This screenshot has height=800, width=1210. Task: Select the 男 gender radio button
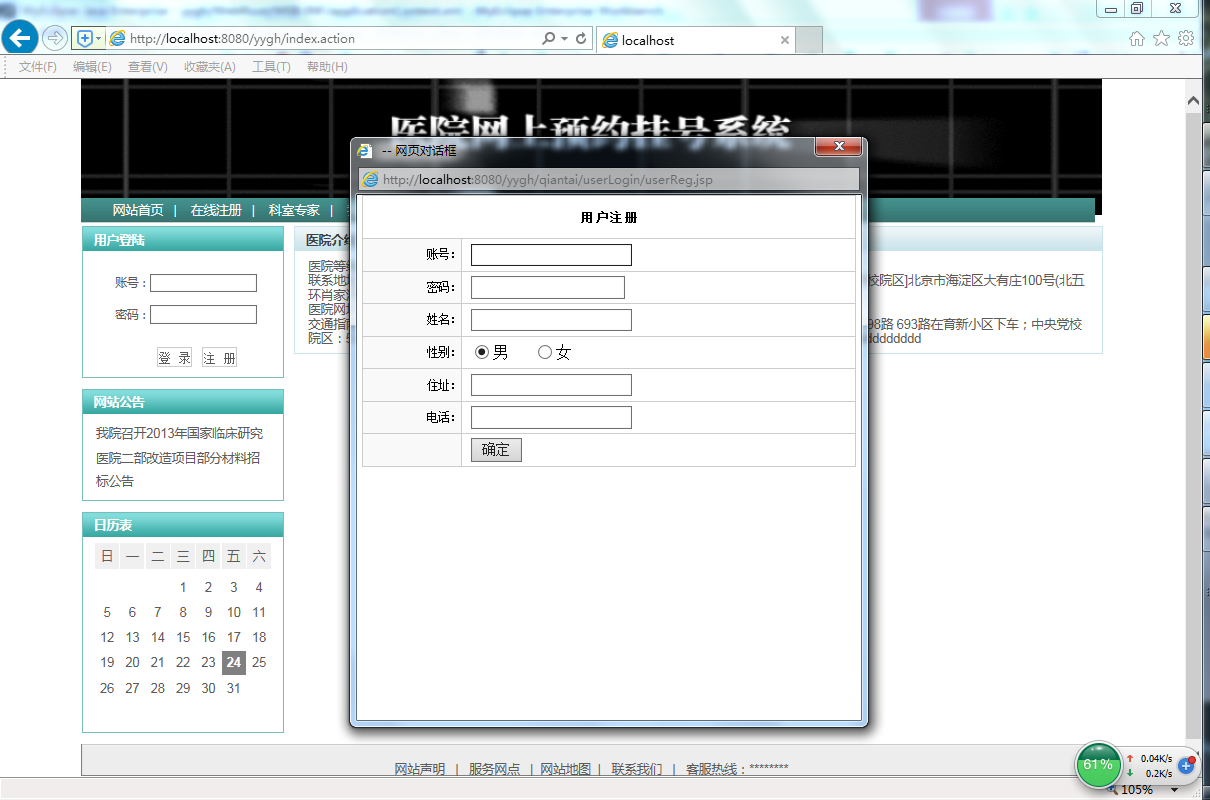482,352
